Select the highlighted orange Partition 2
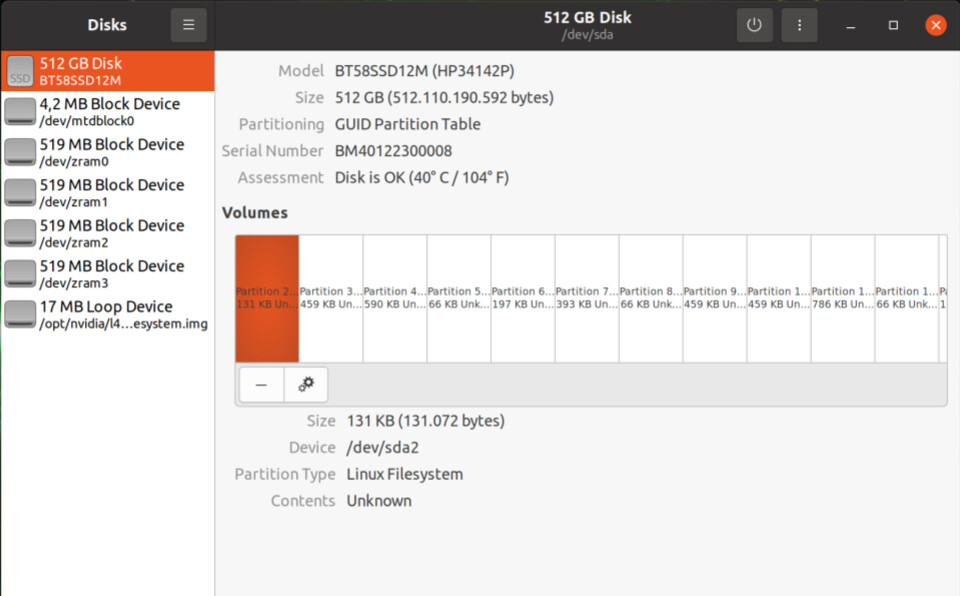This screenshot has width=960, height=596. tap(266, 295)
